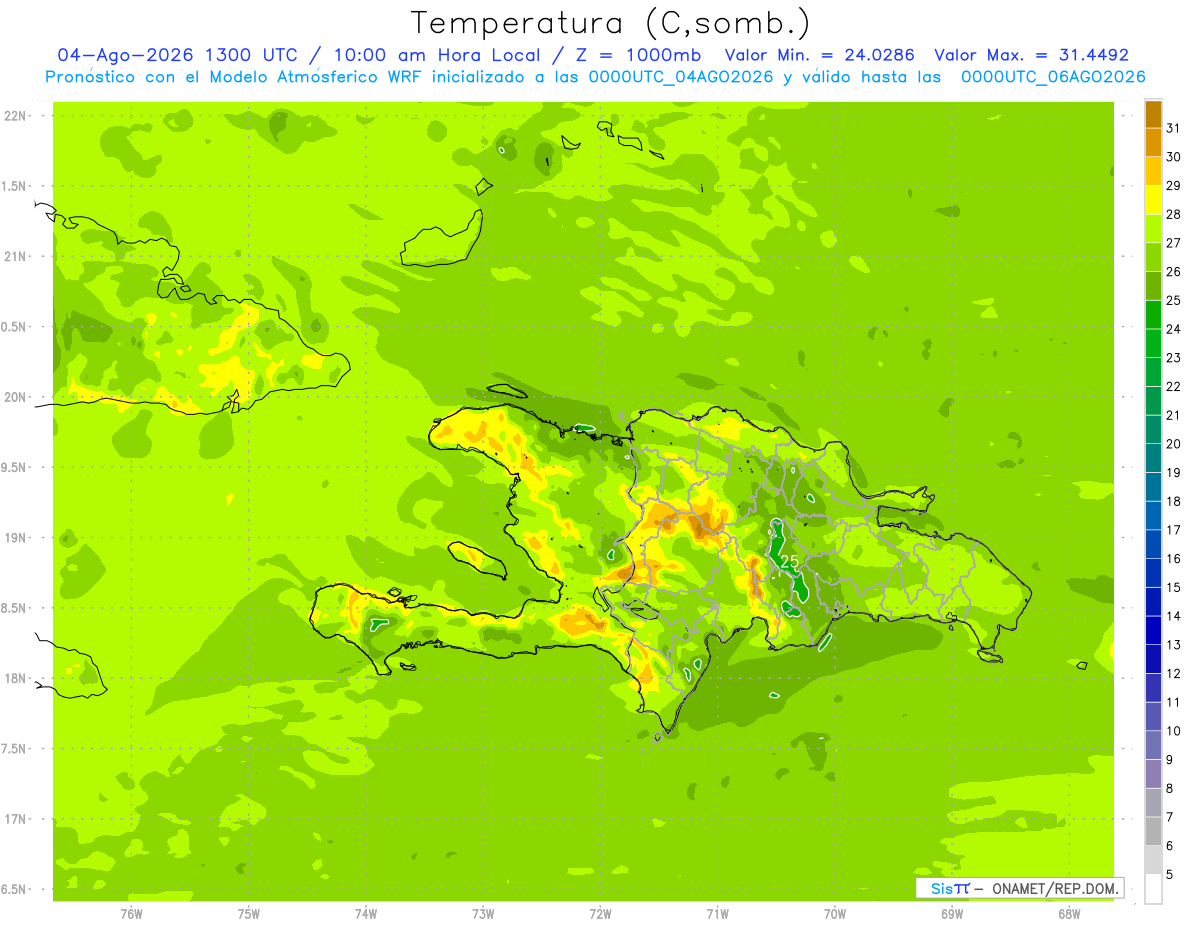The image size is (1200, 927).
Task: Click the '20N' latitude label
Action: tap(17, 397)
